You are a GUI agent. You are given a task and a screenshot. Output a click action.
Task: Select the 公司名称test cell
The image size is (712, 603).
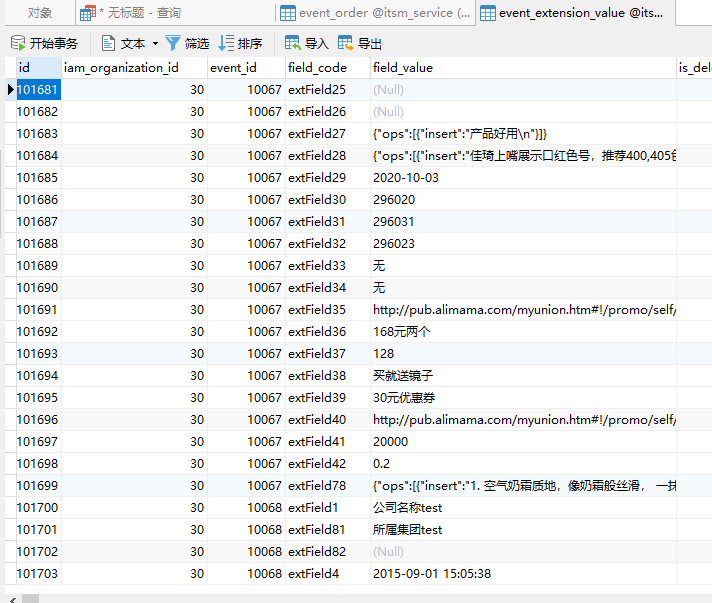click(x=523, y=508)
